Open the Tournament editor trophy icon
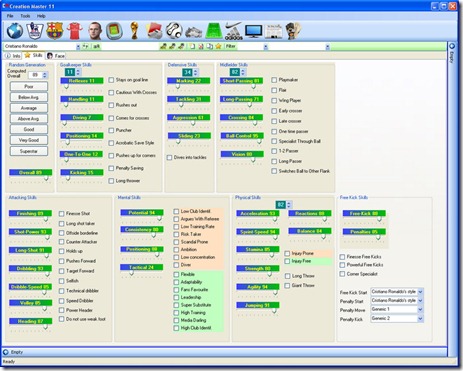This screenshot has width=463, height=371. pyautogui.click(x=134, y=31)
